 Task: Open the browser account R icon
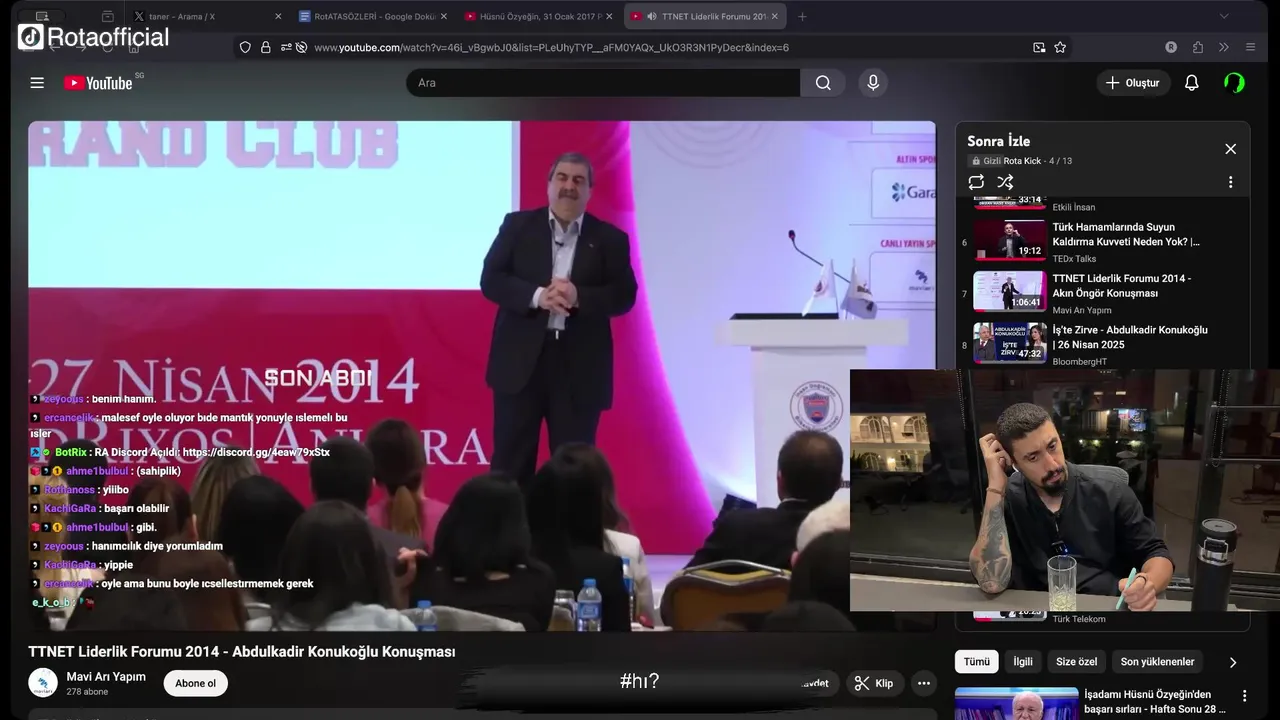1171,47
